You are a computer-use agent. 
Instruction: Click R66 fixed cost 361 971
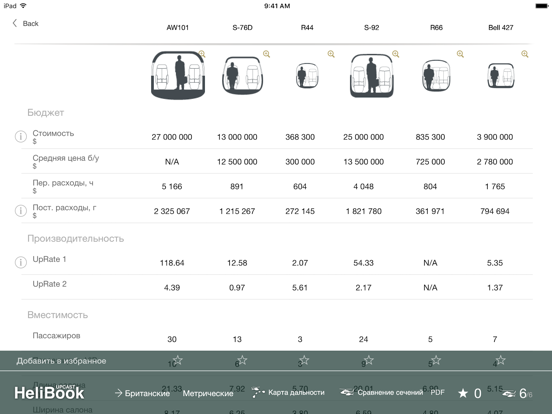(430, 211)
